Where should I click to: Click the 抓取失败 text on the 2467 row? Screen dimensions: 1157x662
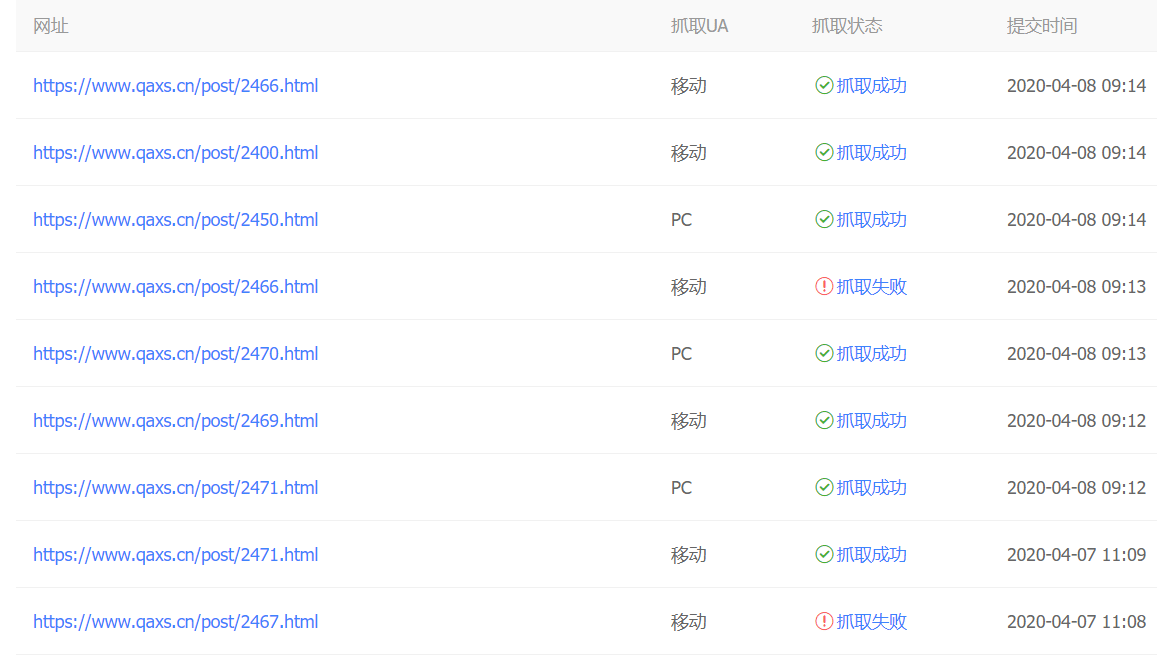click(869, 621)
